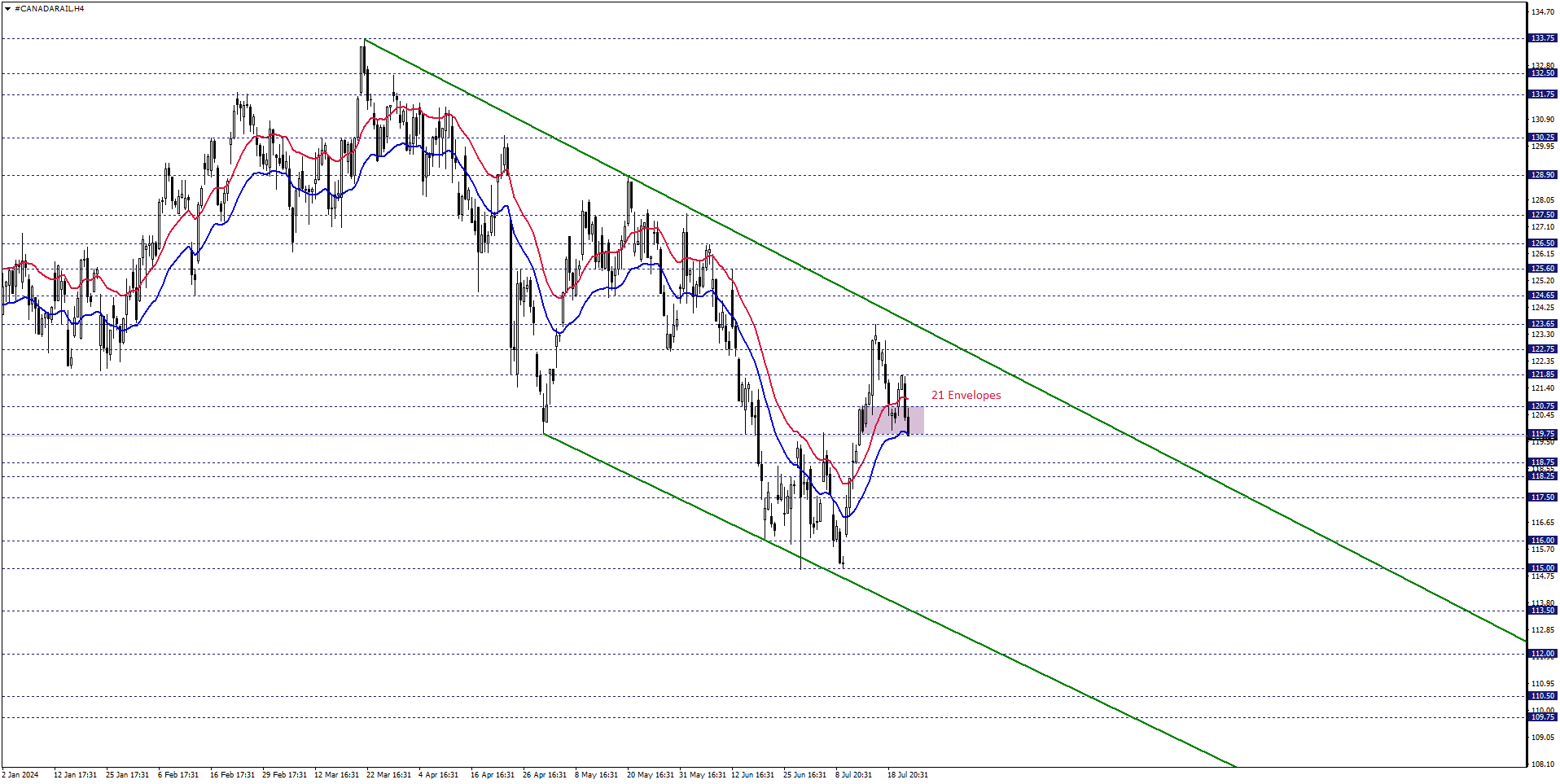Click the '16 Feb 17:31' time axis label
1560x784 pixels.
click(232, 775)
